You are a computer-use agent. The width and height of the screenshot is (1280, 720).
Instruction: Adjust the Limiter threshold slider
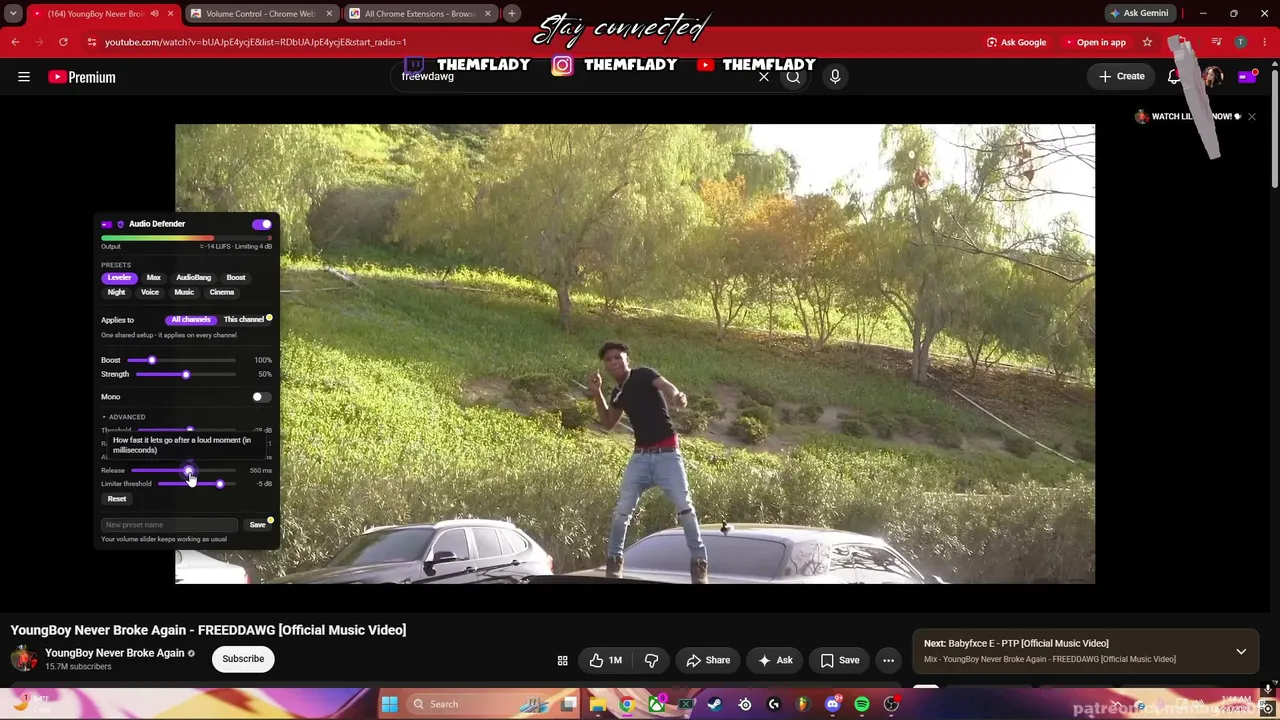tap(196, 484)
